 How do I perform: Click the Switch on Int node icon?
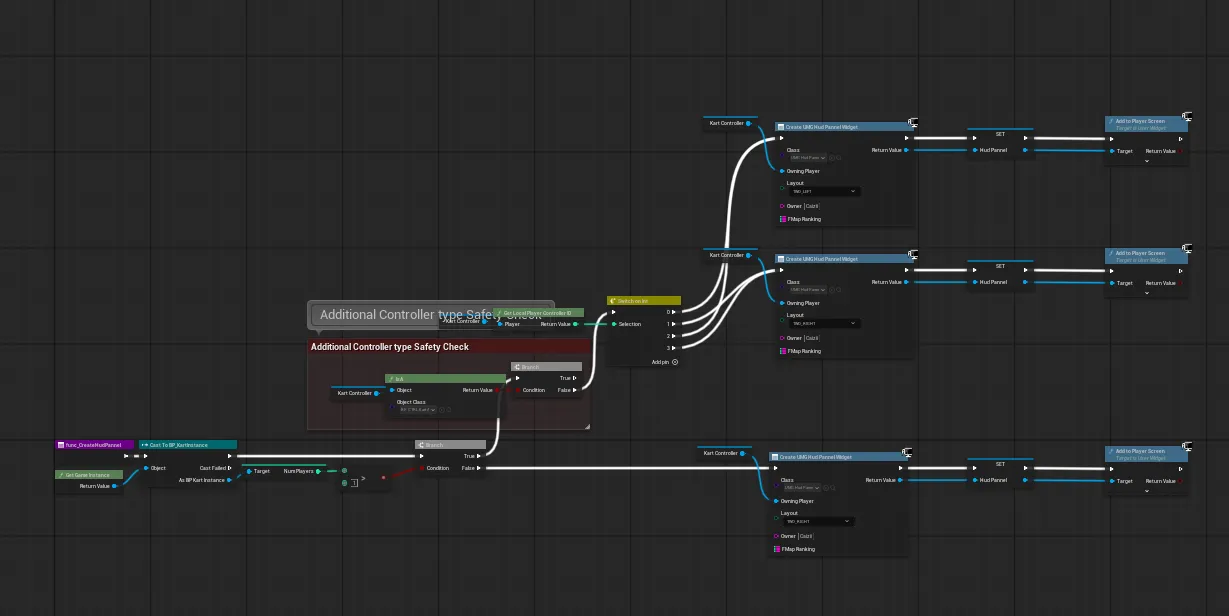[612, 300]
